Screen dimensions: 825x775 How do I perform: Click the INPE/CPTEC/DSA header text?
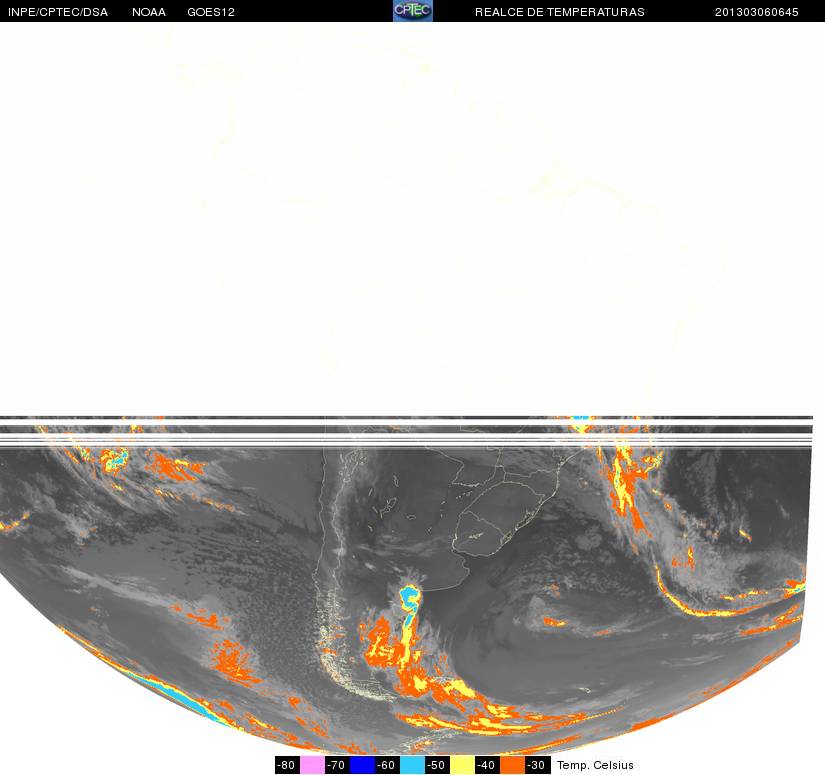[58, 12]
